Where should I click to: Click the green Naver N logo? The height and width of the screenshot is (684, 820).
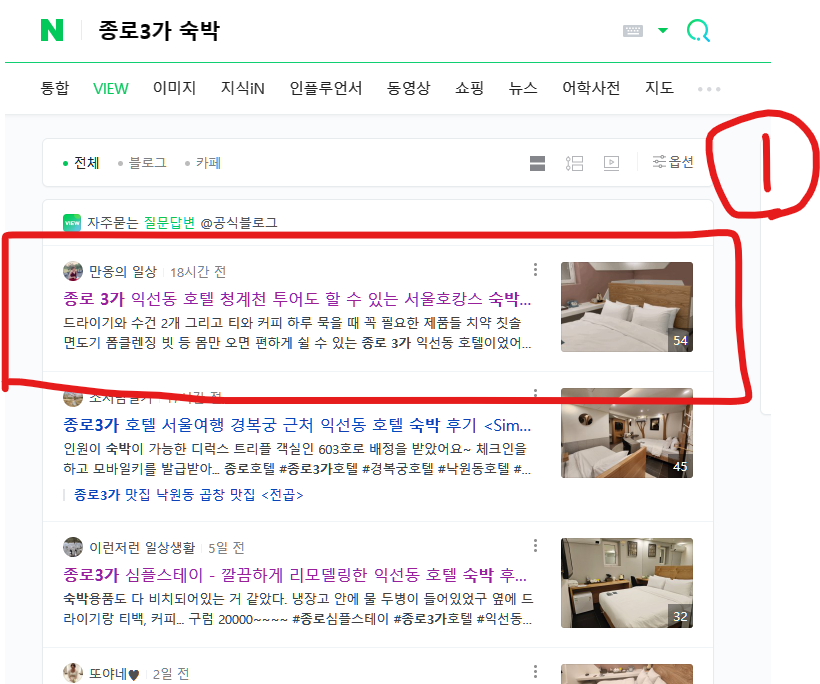(52, 30)
